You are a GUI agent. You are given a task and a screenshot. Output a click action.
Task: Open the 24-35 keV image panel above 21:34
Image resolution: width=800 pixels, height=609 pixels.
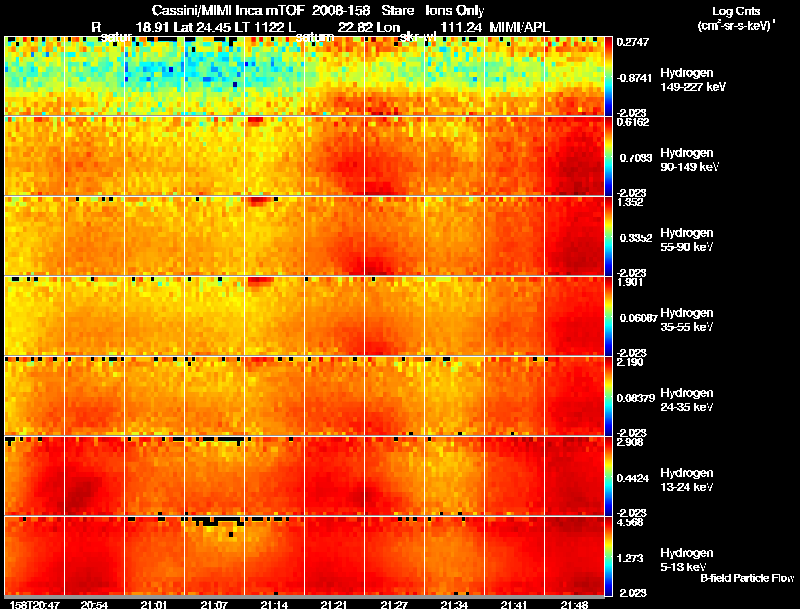[454, 396]
